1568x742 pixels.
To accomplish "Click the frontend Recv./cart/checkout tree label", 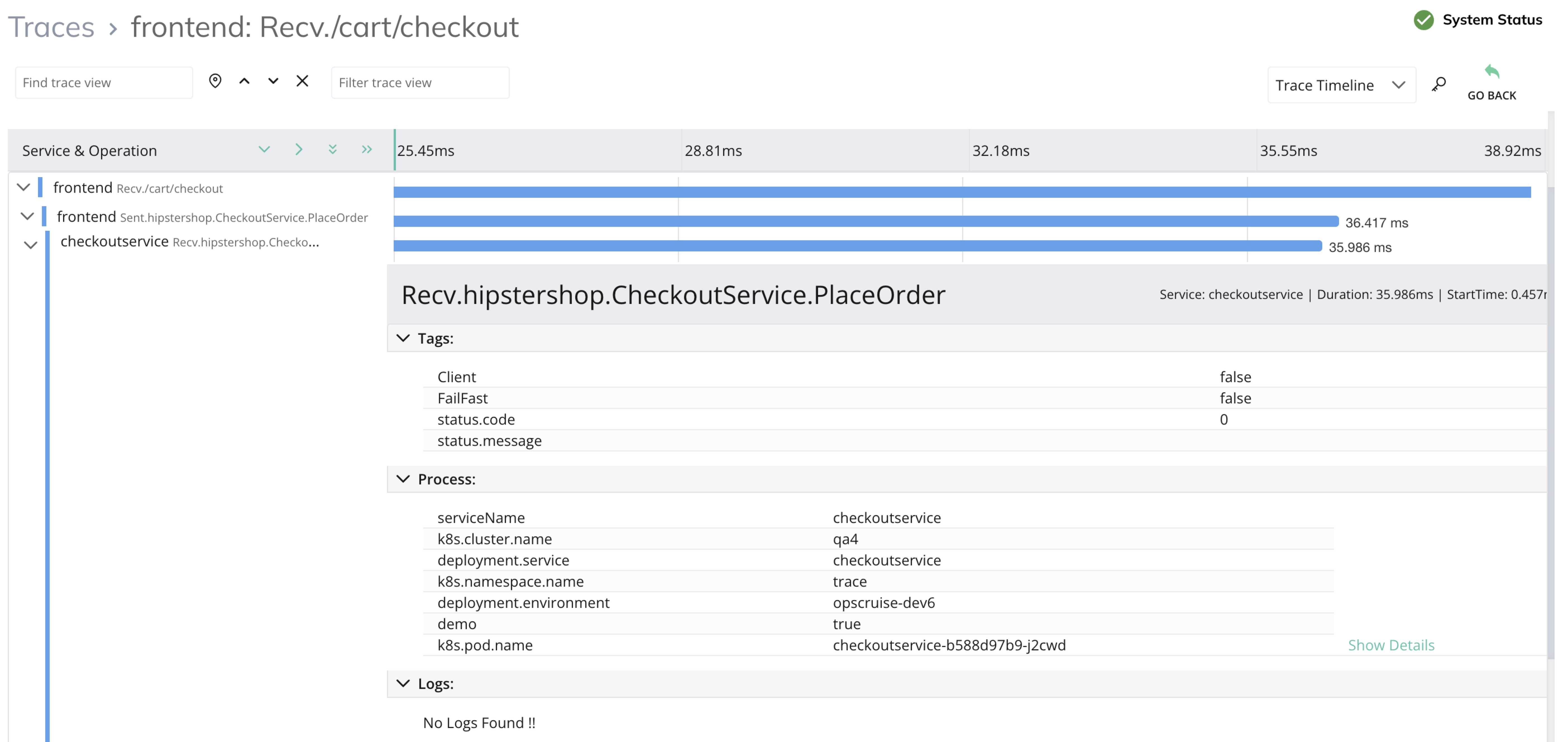I will [x=138, y=188].
